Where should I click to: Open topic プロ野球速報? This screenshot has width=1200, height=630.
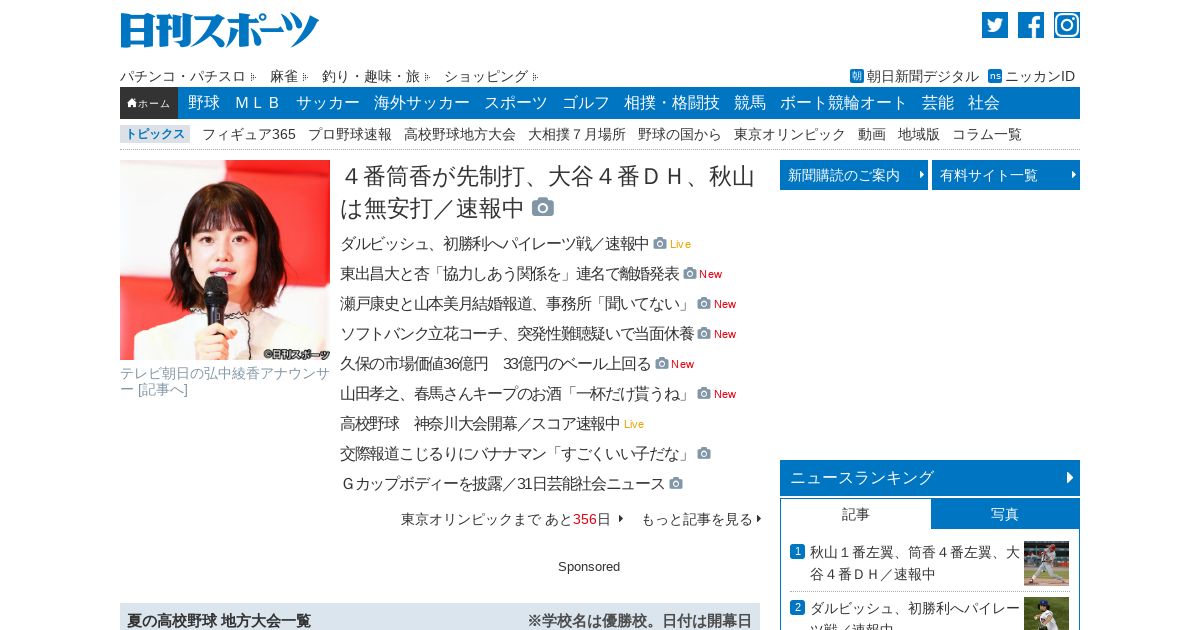point(350,134)
